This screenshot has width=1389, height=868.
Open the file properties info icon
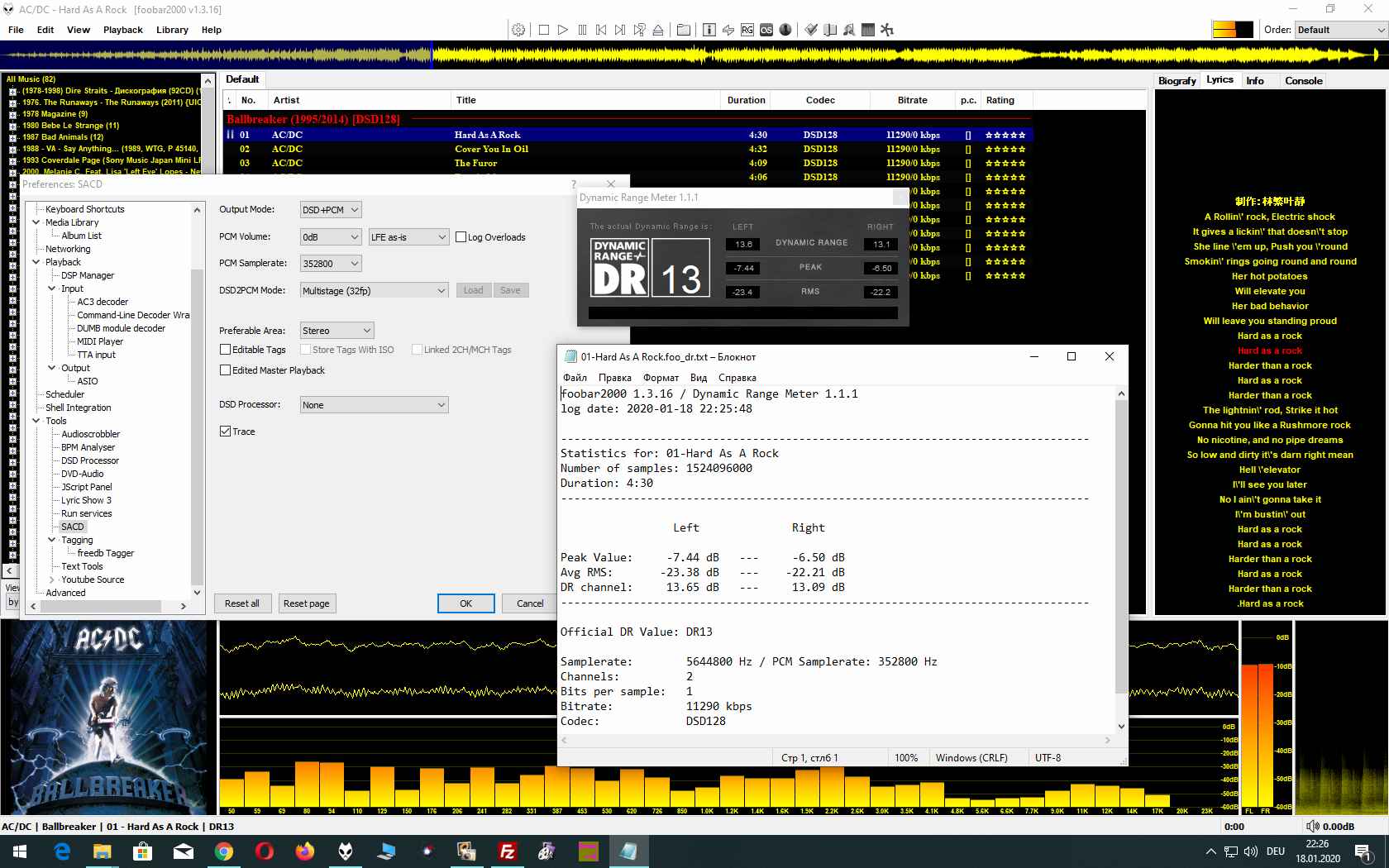(709, 30)
